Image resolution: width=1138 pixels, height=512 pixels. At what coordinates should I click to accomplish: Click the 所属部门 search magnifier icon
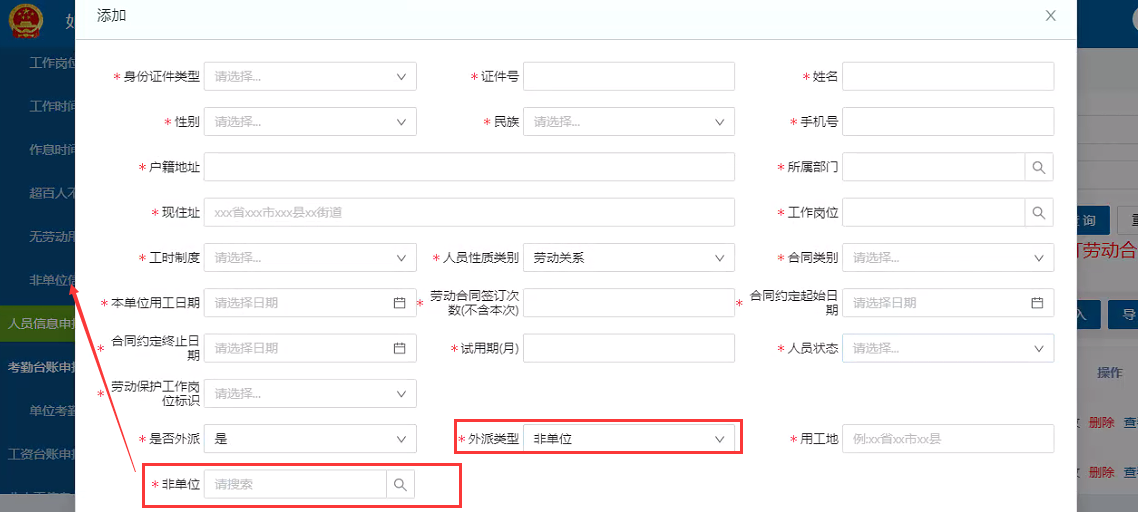[x=1039, y=167]
